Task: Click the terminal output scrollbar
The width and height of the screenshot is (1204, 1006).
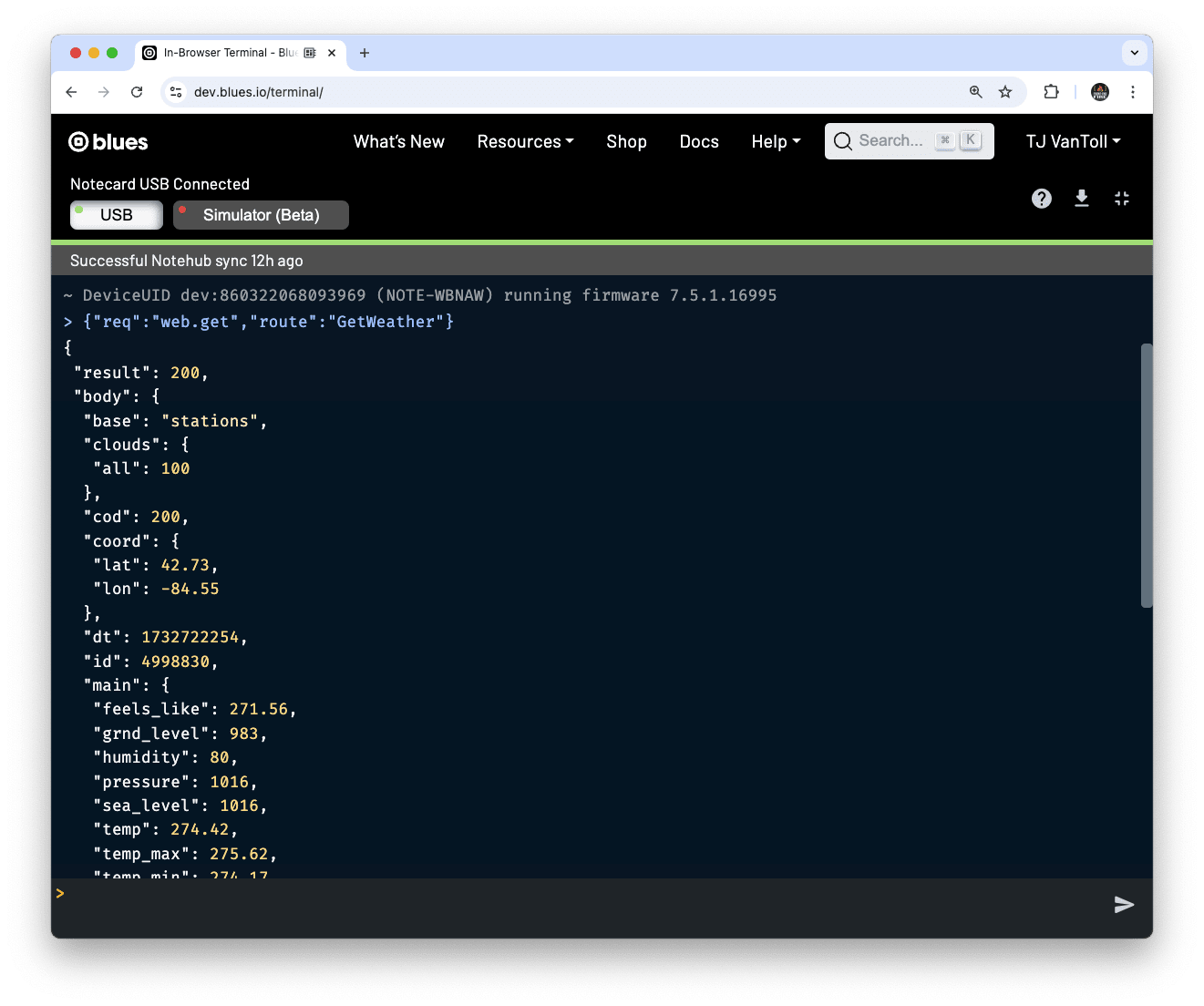Action: [1147, 475]
